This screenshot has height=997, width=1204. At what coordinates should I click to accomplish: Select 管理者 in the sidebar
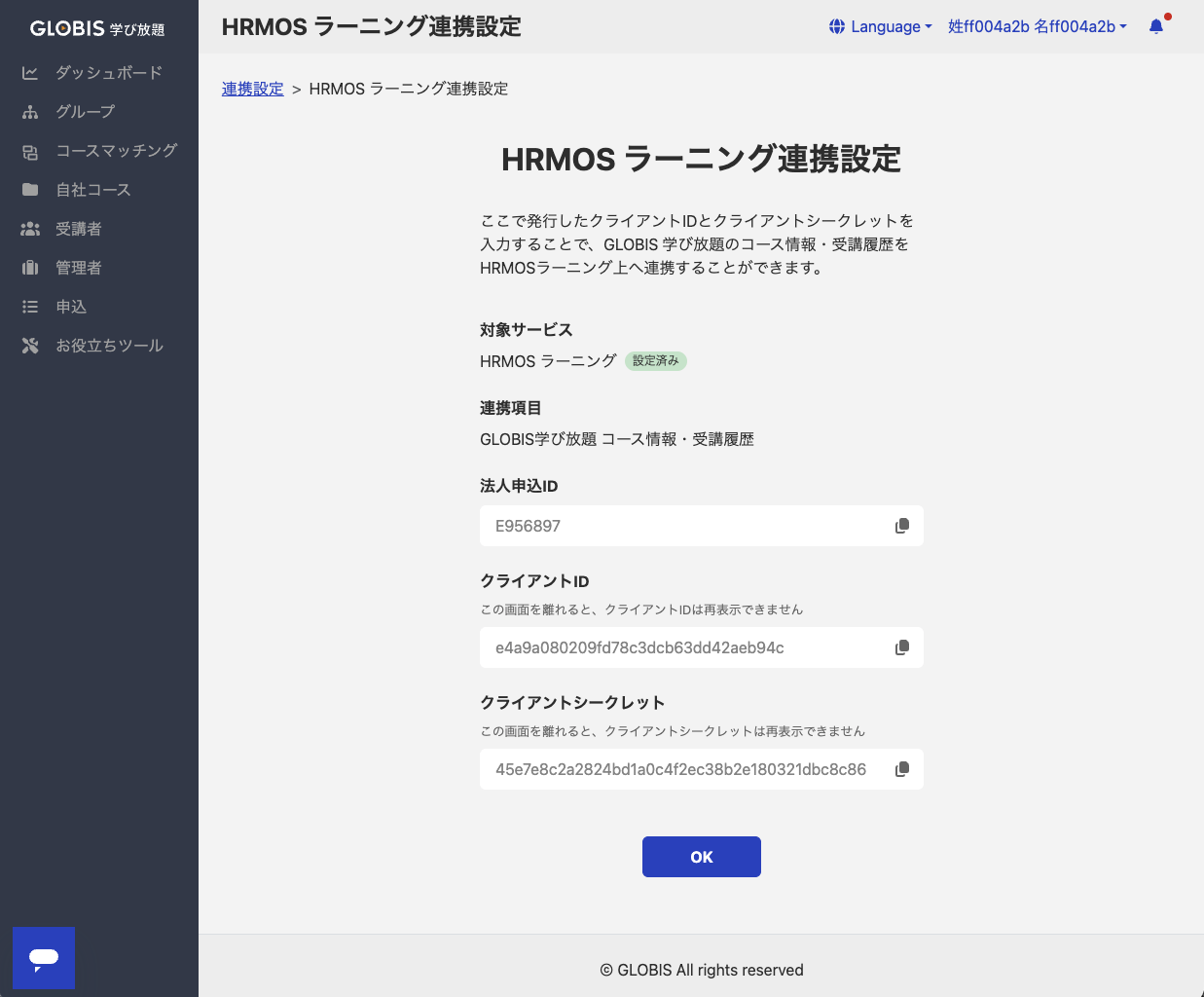[x=79, y=268]
